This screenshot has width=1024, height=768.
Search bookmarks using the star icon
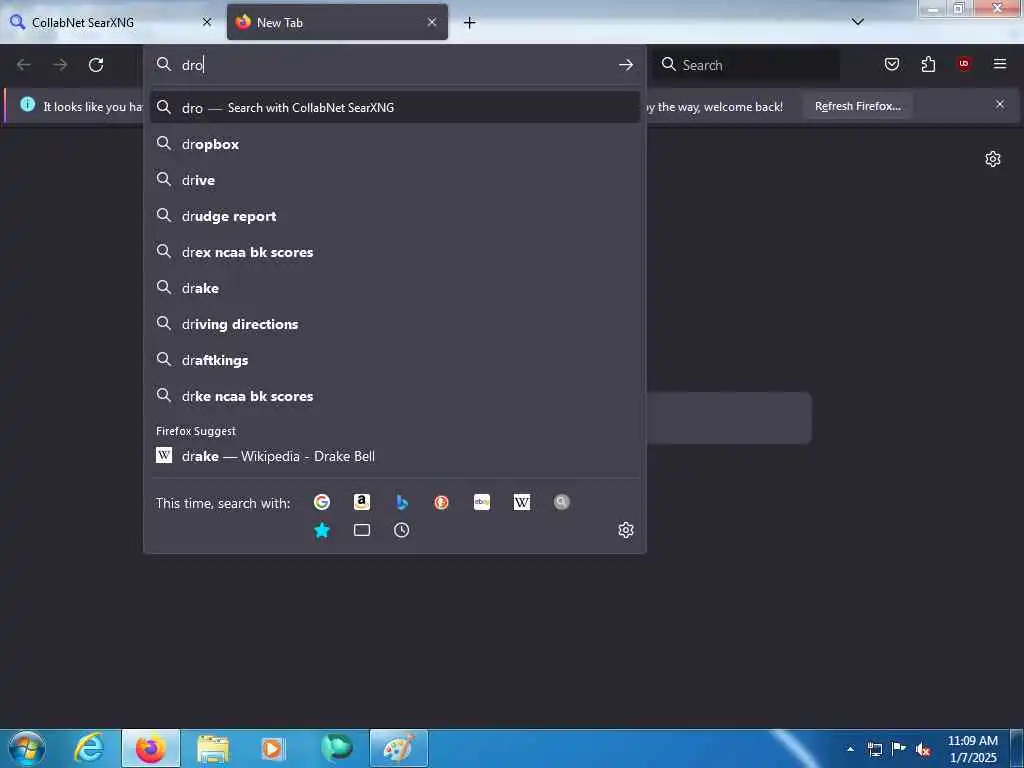[x=321, y=530]
